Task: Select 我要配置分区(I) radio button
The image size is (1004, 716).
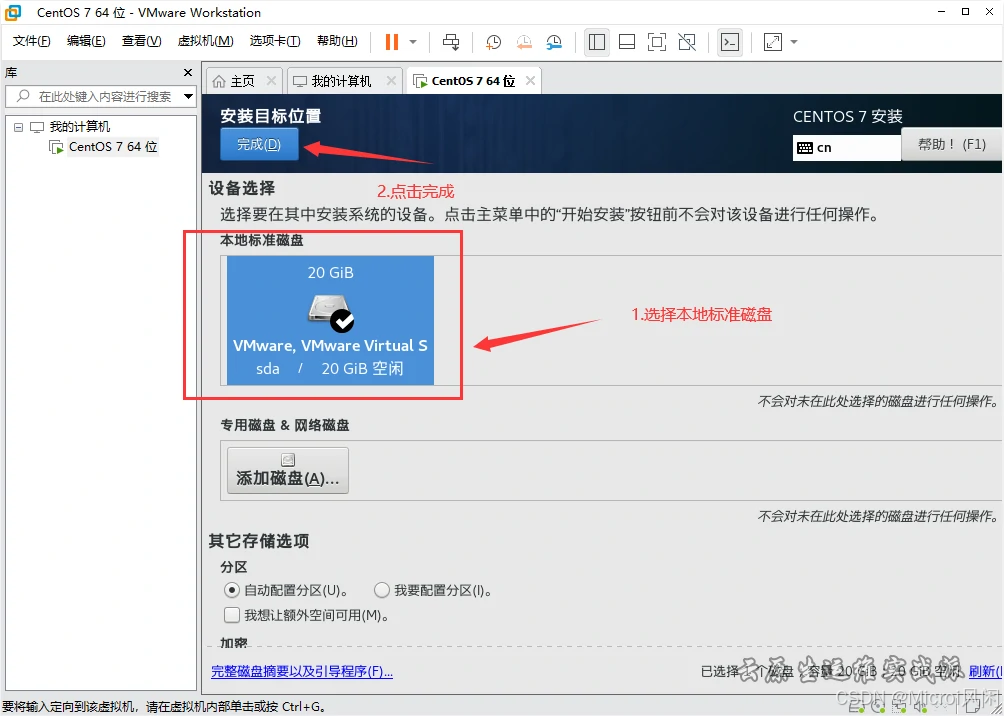Action: (382, 590)
